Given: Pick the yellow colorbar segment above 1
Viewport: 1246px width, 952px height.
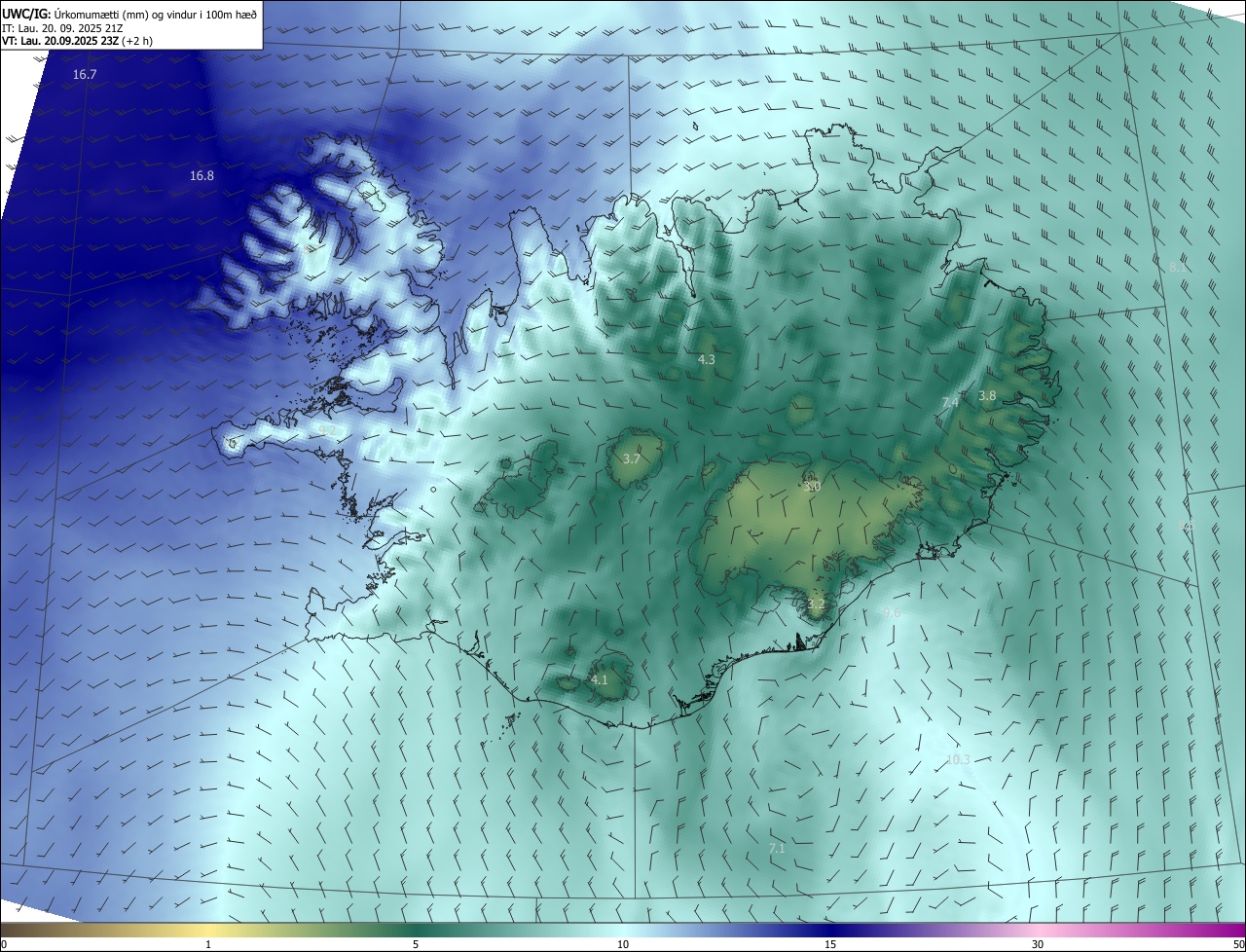Looking at the screenshot, I should [x=208, y=930].
